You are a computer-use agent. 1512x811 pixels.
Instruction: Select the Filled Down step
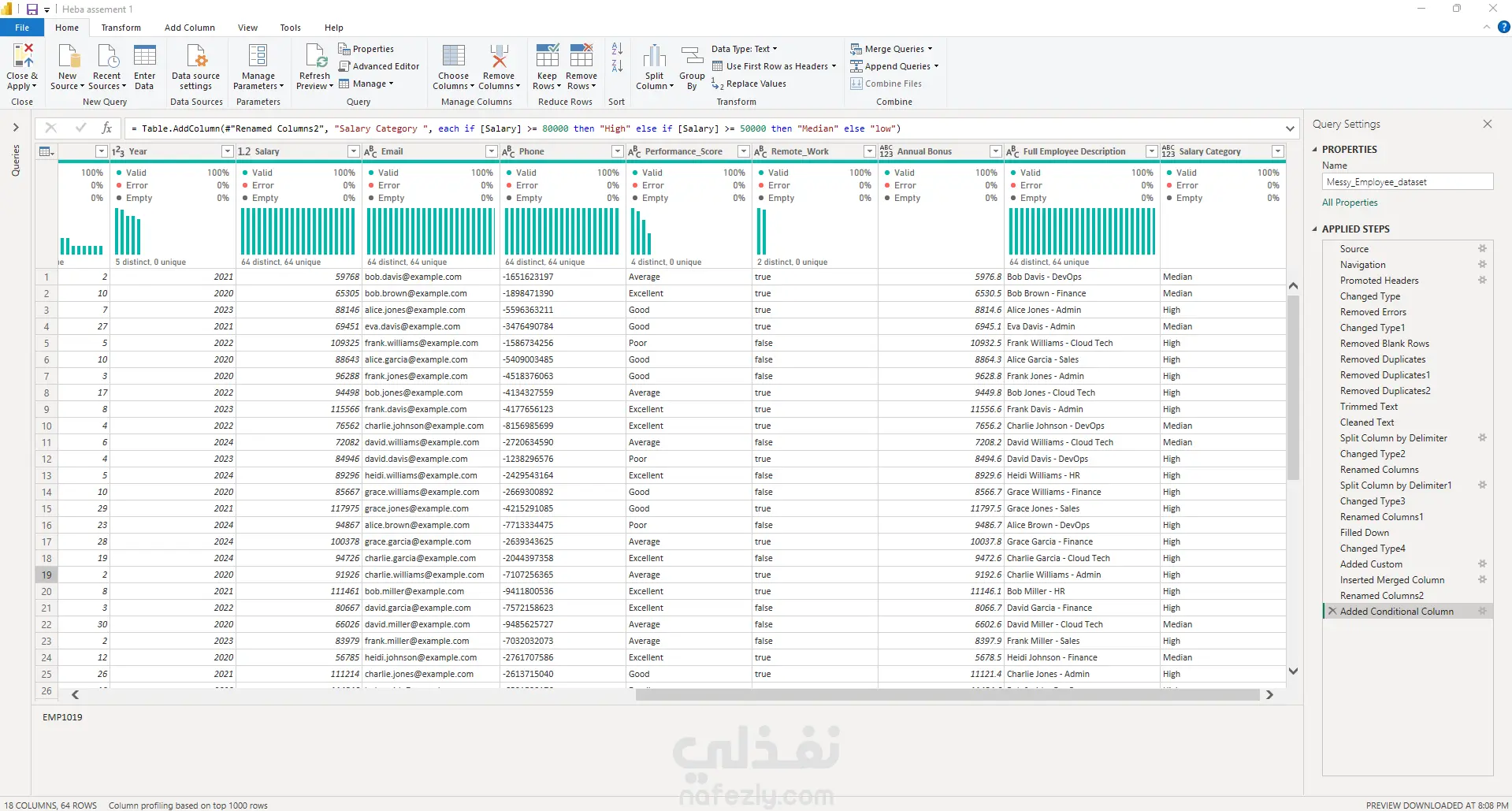point(1365,533)
